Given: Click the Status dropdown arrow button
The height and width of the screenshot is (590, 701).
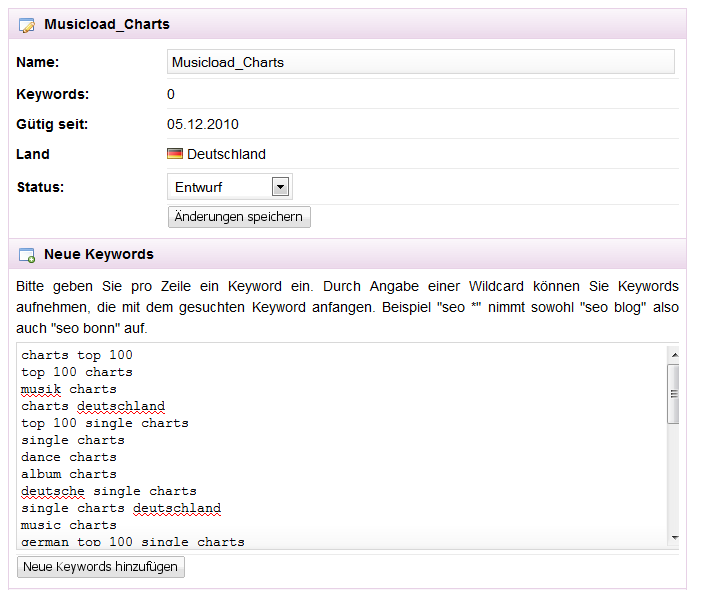Looking at the screenshot, I should pos(280,187).
